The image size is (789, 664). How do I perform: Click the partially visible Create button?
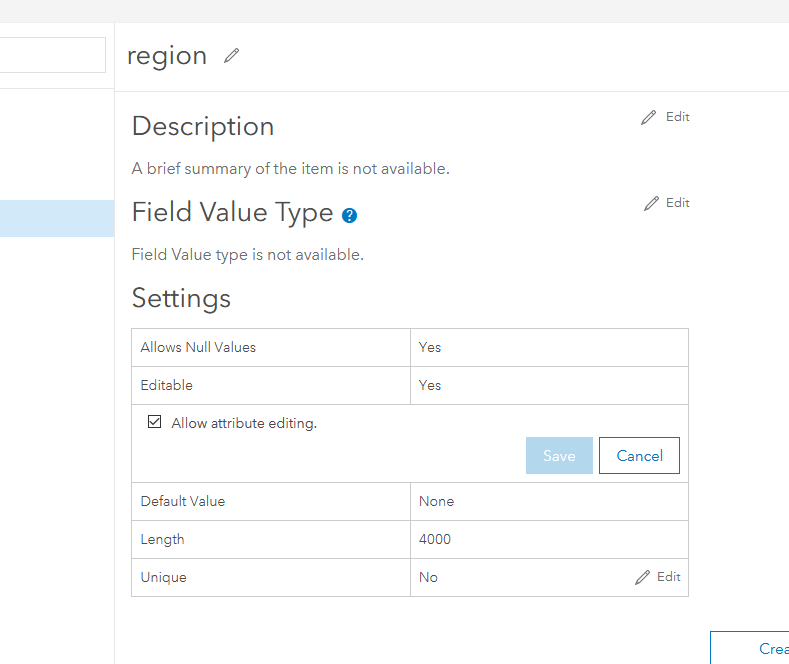point(751,648)
